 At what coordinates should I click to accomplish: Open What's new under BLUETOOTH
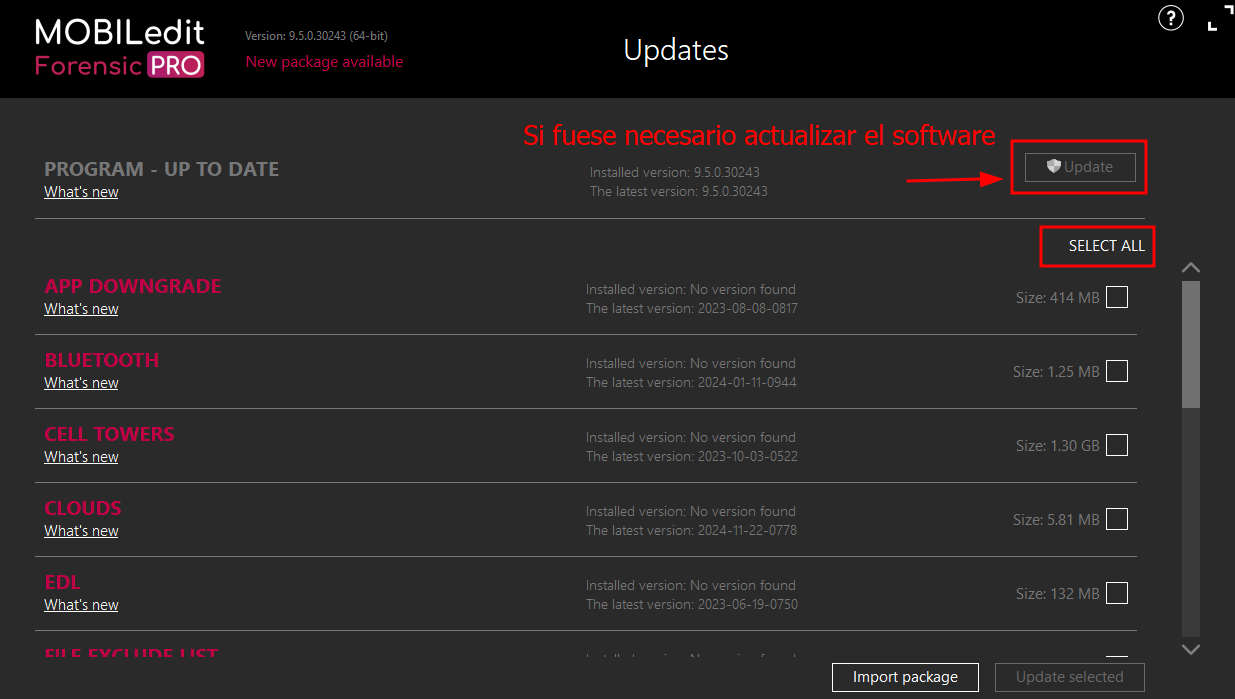[81, 383]
